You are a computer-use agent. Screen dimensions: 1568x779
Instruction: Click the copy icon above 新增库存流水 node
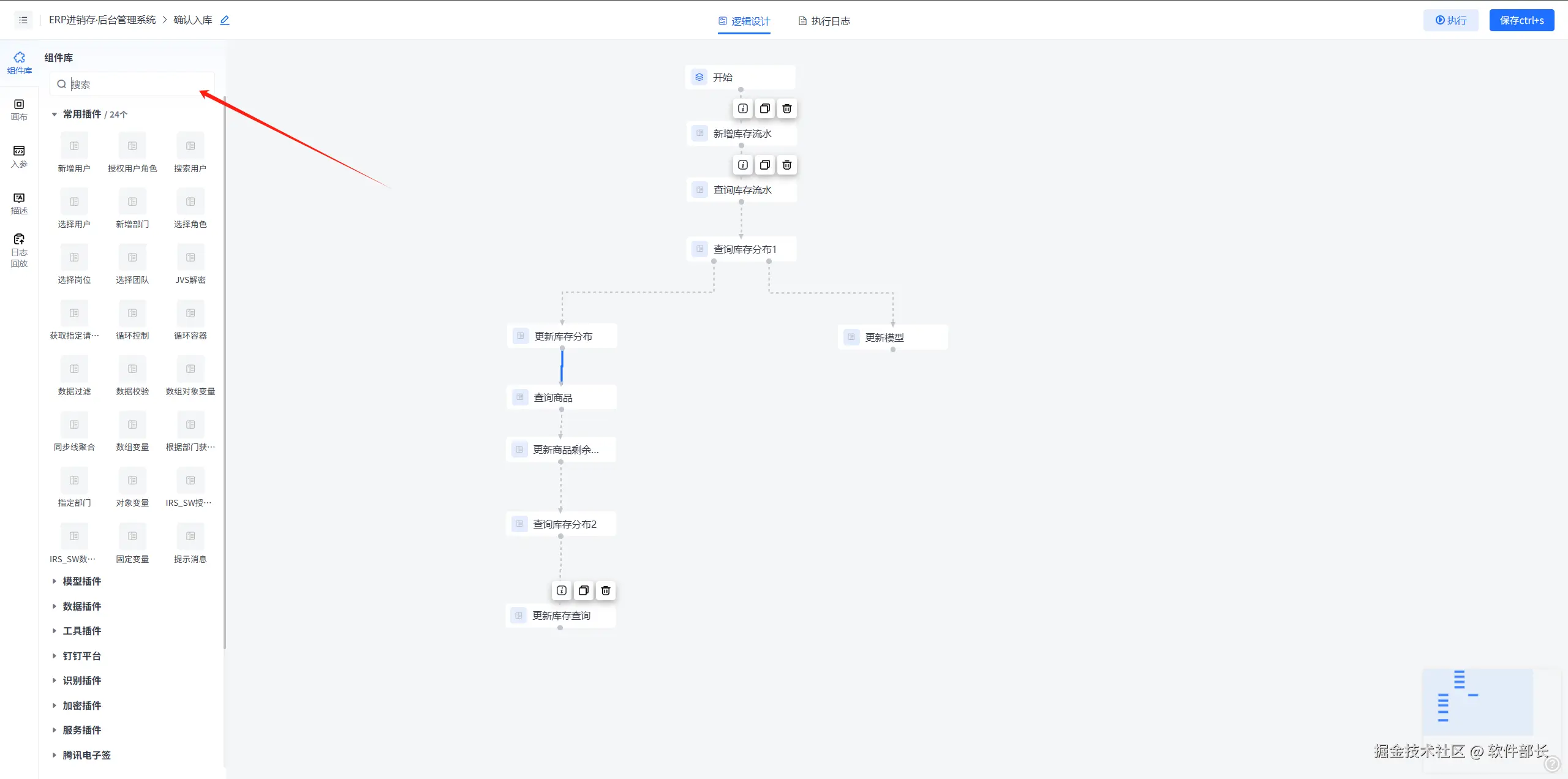(764, 109)
